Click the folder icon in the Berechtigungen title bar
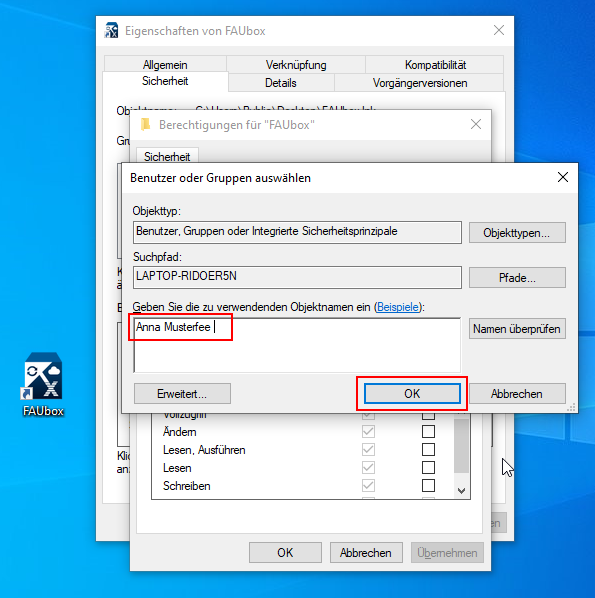This screenshot has width=595, height=598. click(145, 124)
